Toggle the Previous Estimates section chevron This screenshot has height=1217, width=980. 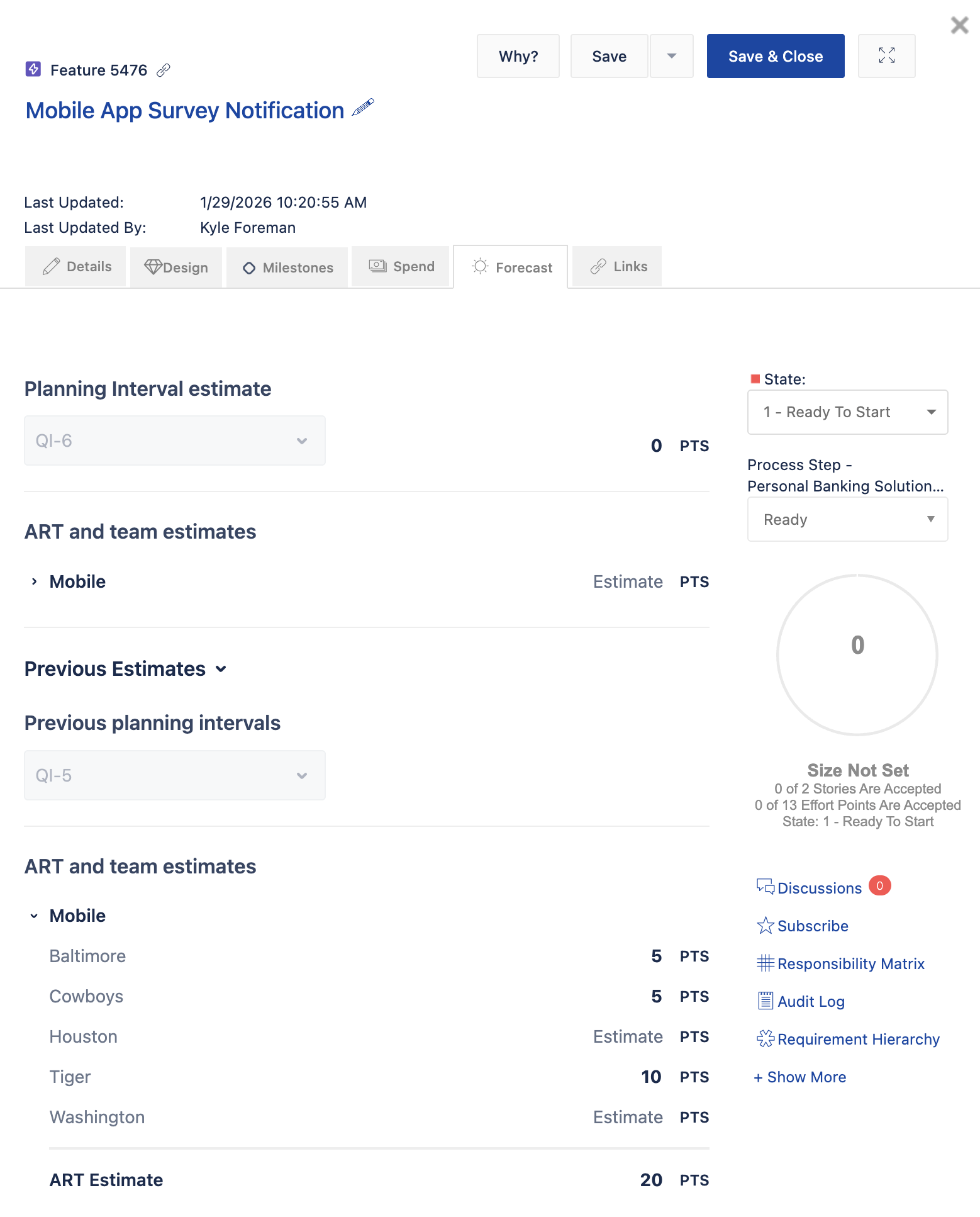(221, 669)
